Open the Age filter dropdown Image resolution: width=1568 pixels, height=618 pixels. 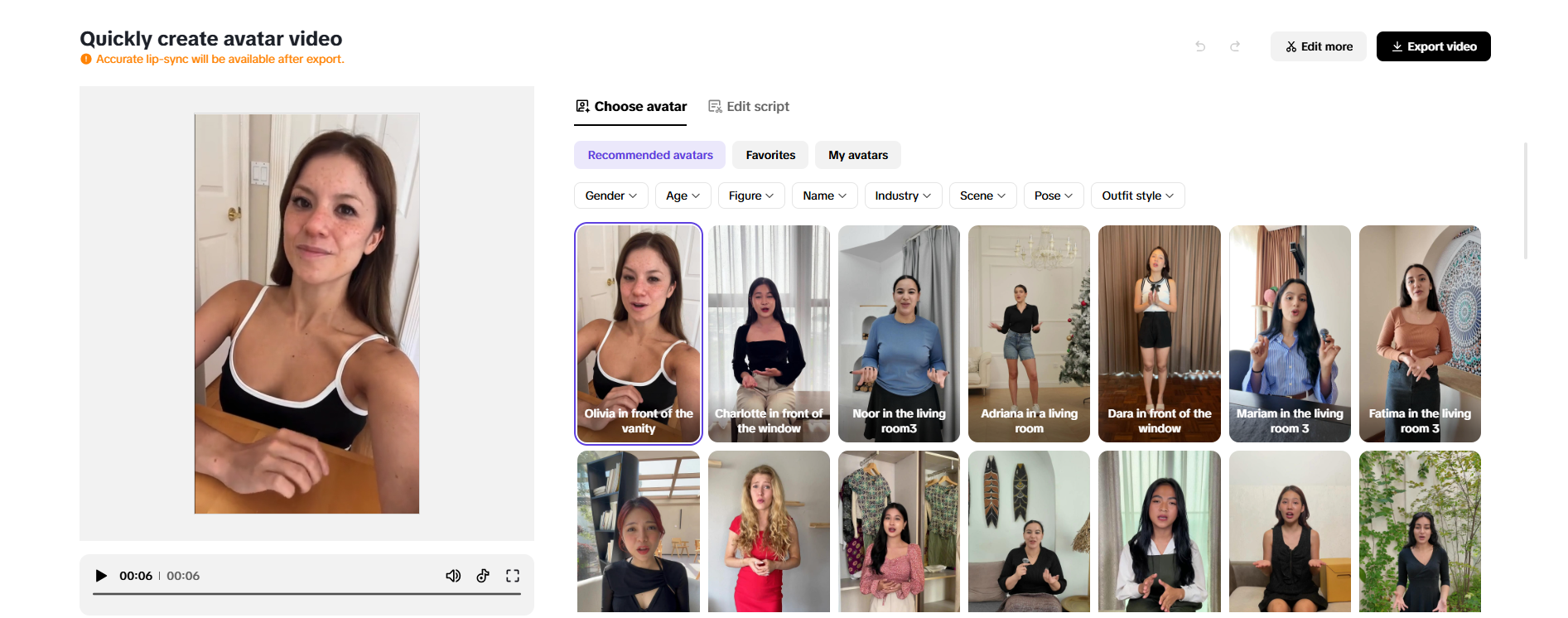(x=683, y=196)
